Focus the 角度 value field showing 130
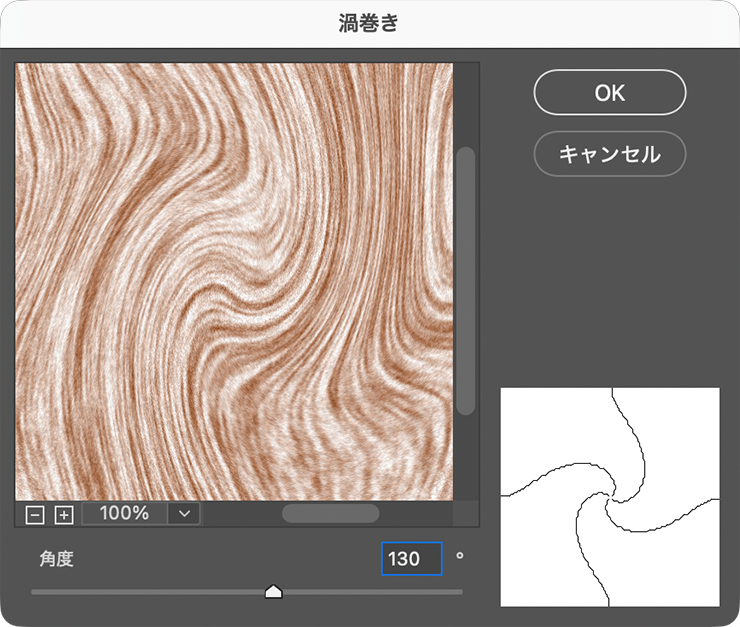740x627 pixels. [x=412, y=559]
